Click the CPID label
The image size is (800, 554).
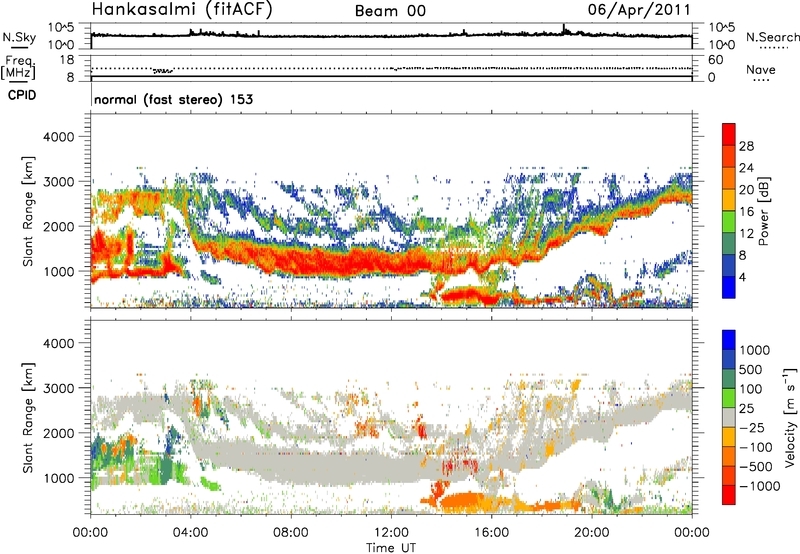22,95
